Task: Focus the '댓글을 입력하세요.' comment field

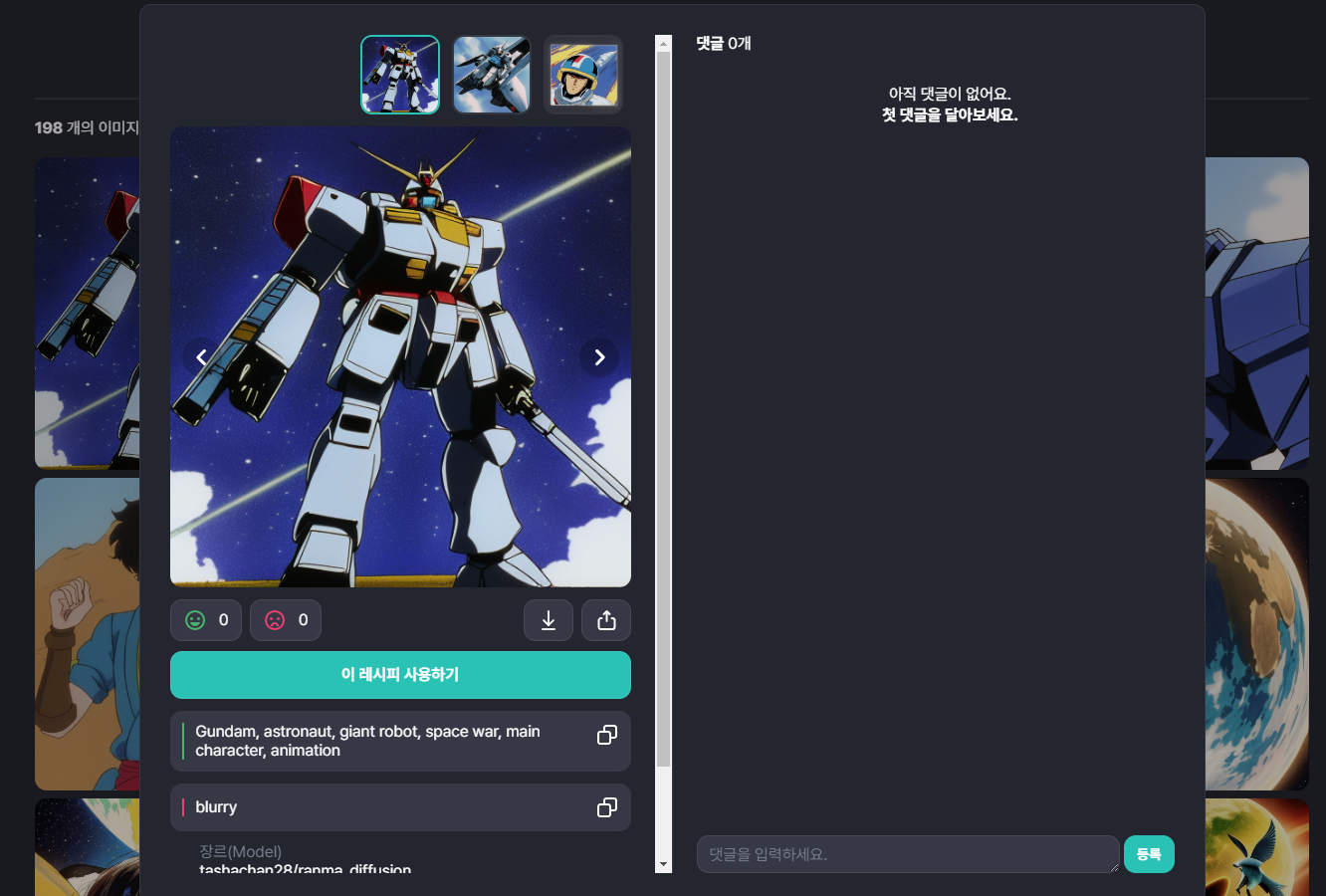Action: pyautogui.click(x=908, y=854)
